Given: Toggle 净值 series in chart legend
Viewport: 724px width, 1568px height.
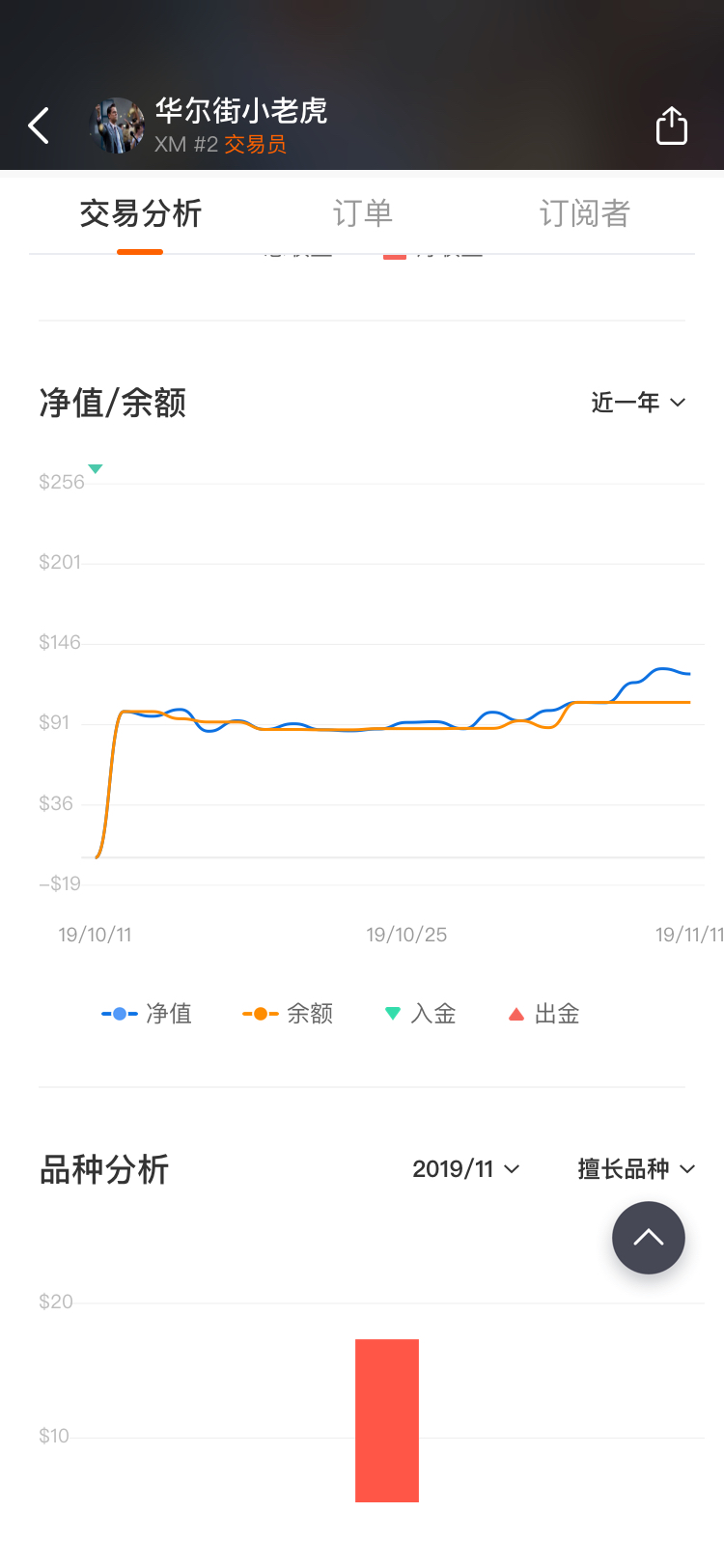Looking at the screenshot, I should click(x=148, y=1014).
